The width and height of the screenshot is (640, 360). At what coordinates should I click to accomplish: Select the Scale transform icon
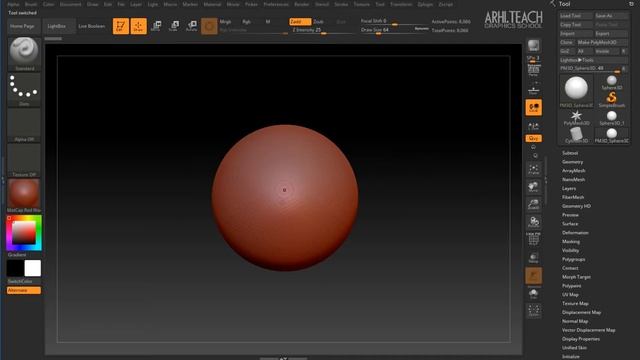point(173,26)
